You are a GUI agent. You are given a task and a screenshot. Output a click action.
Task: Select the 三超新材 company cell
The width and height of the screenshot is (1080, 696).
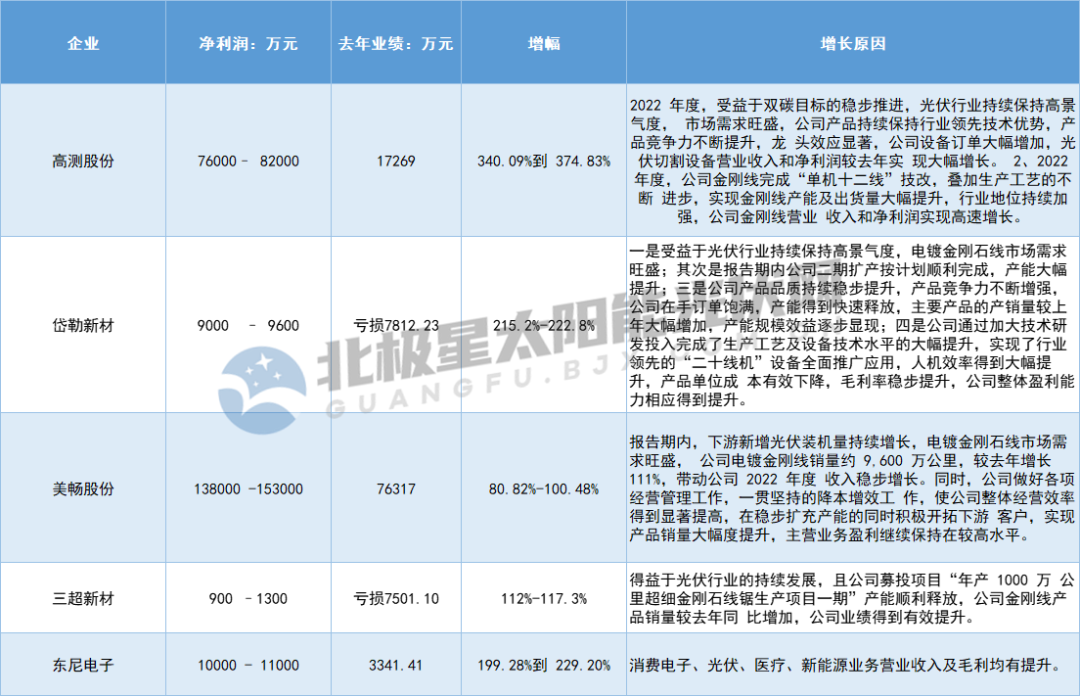pos(83,598)
